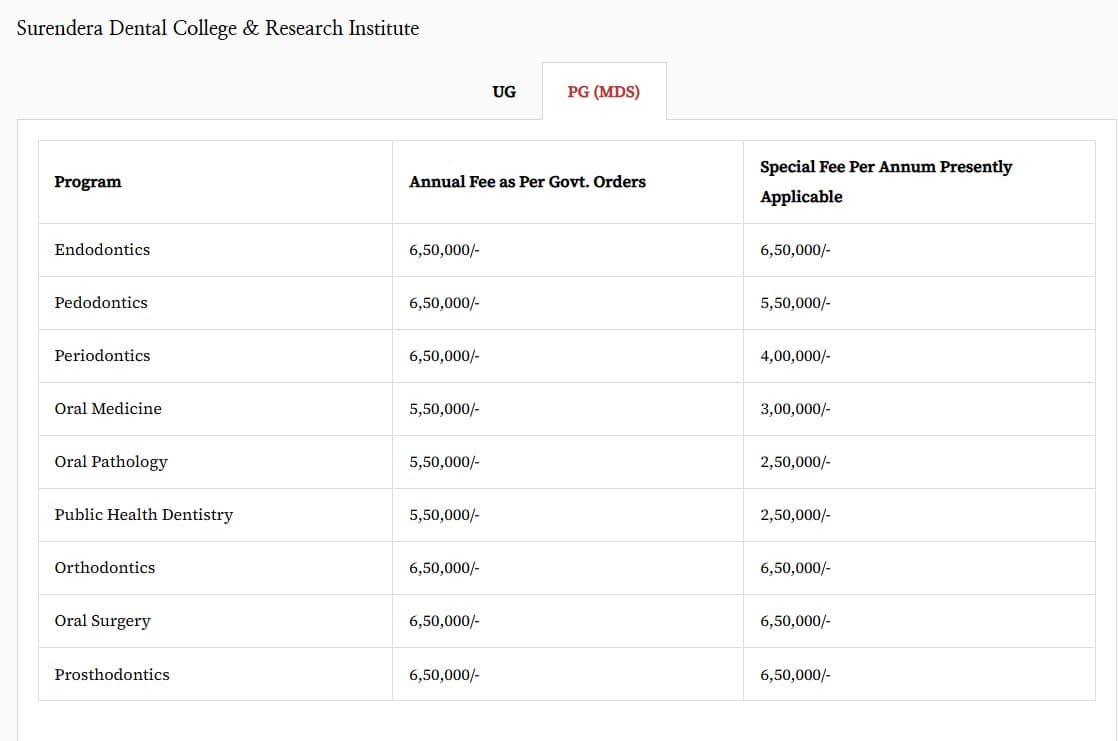Click the Special Fee Per Annum header
The width and height of the screenshot is (1118, 741).
885,182
